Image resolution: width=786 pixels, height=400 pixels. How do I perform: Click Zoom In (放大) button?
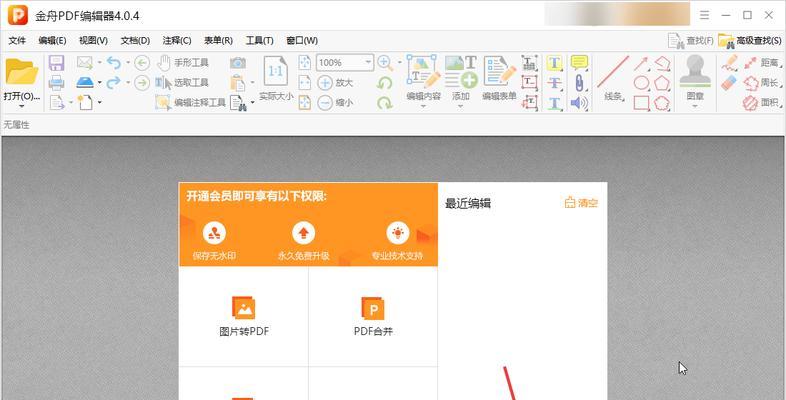[x=335, y=83]
